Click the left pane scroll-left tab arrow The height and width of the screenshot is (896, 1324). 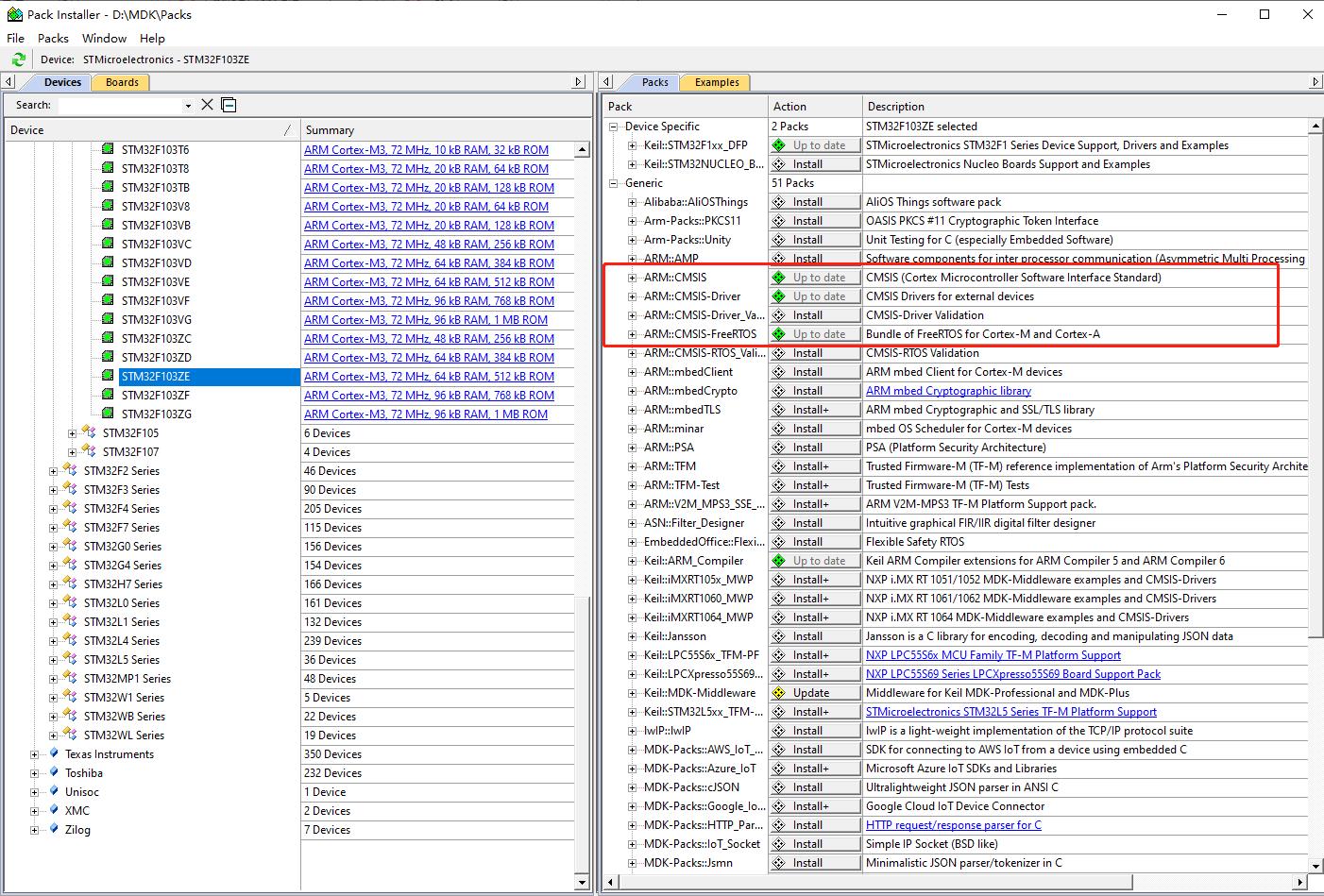point(8,82)
